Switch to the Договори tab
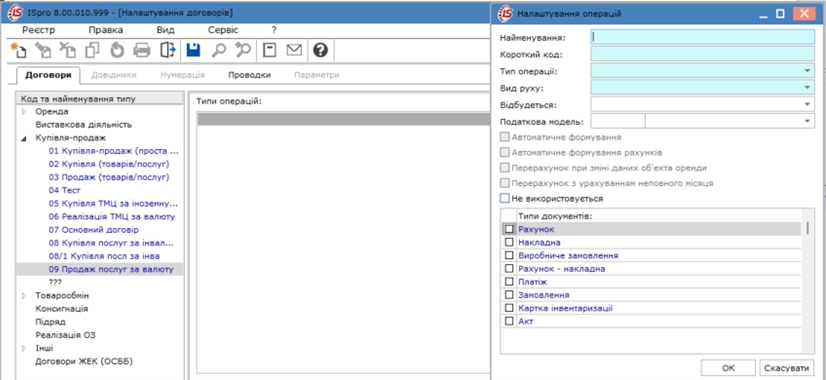This screenshot has height=380, width=826. [x=48, y=75]
